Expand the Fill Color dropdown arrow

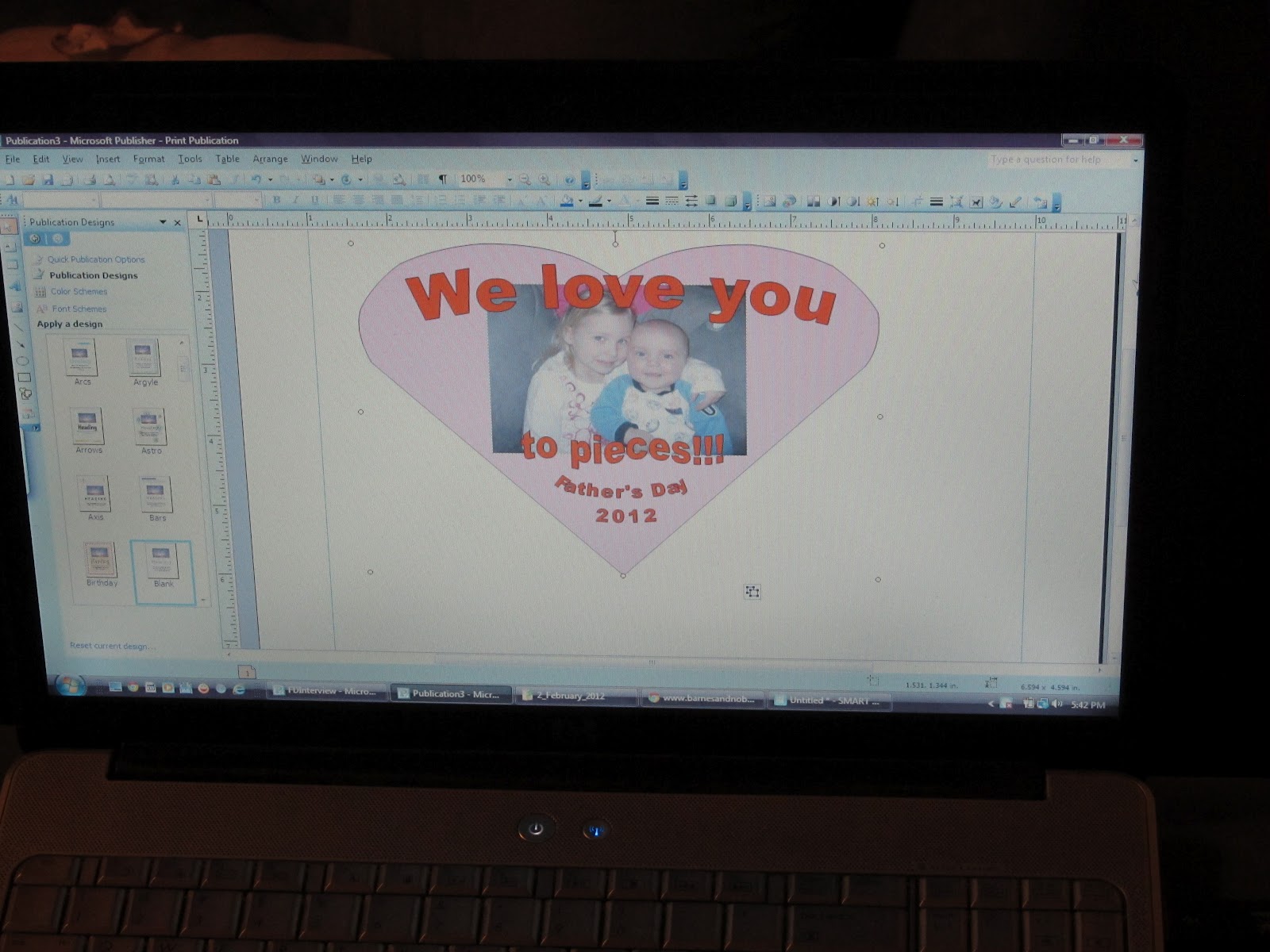coord(580,201)
